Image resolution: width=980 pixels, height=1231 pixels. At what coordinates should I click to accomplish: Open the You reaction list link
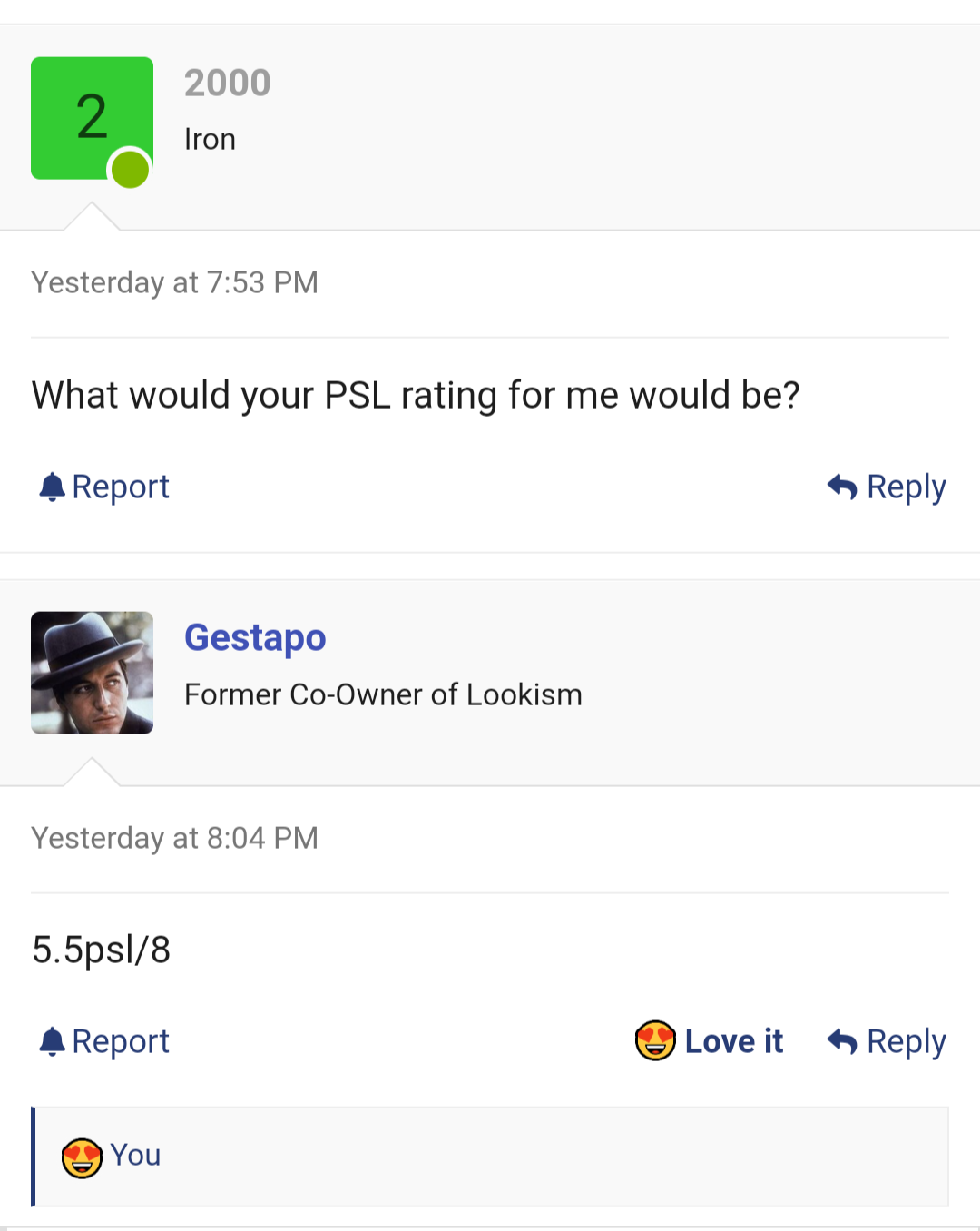pyautogui.click(x=135, y=1156)
